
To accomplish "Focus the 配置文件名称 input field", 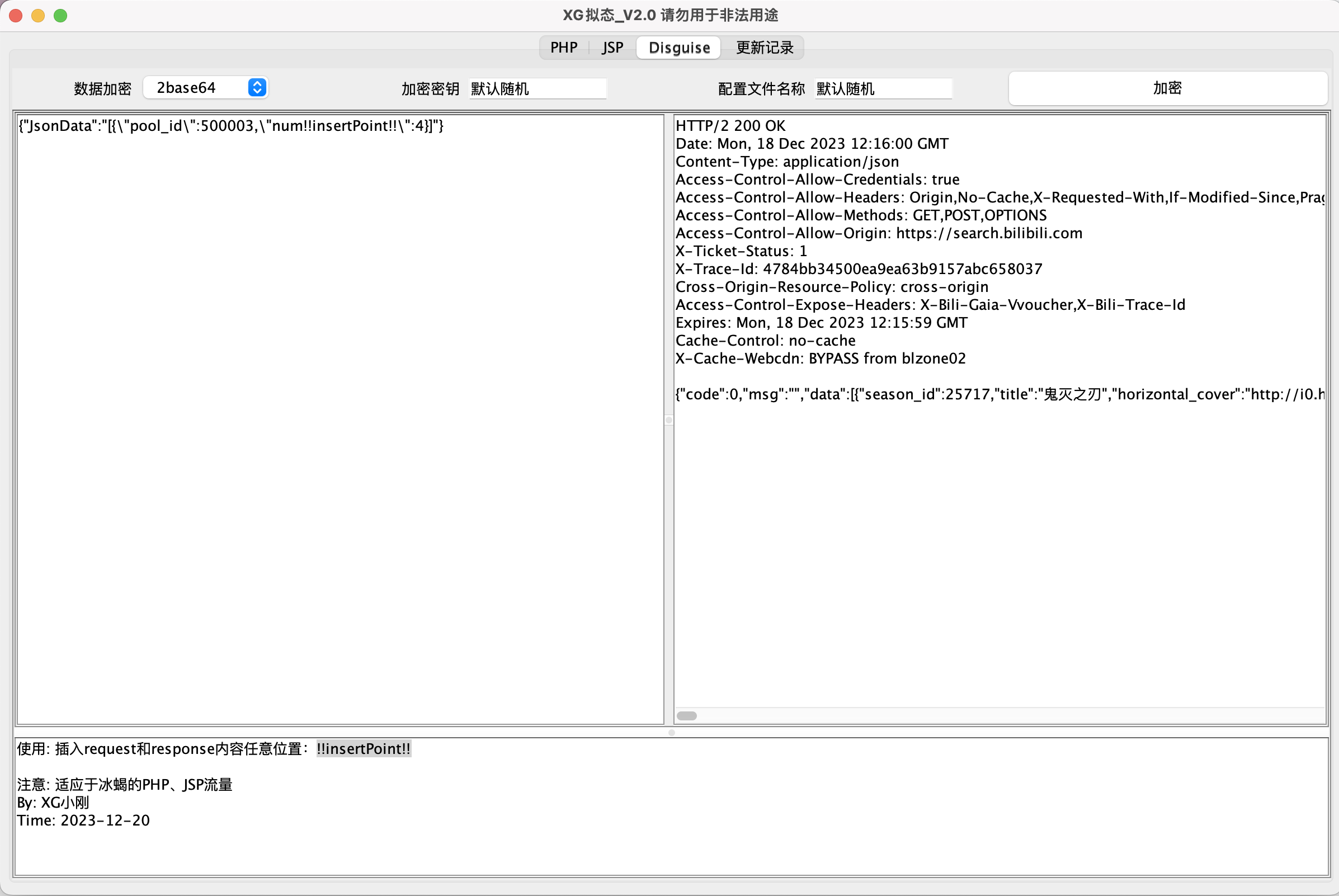I will [883, 88].
